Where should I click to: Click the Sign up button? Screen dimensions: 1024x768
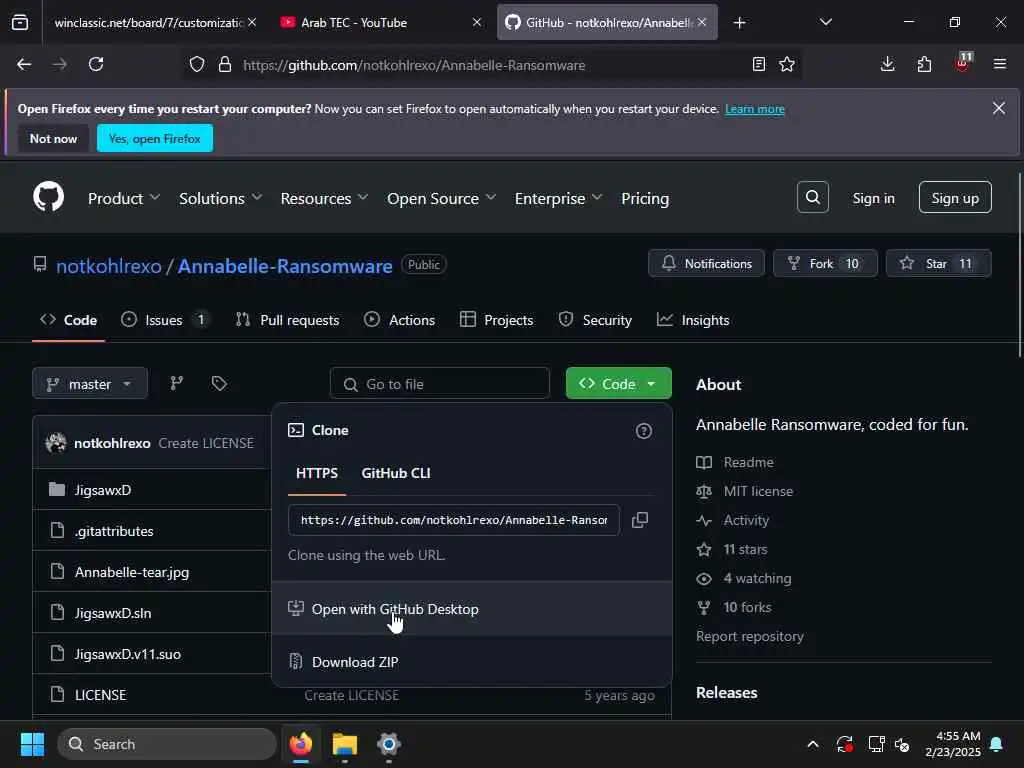955,197
